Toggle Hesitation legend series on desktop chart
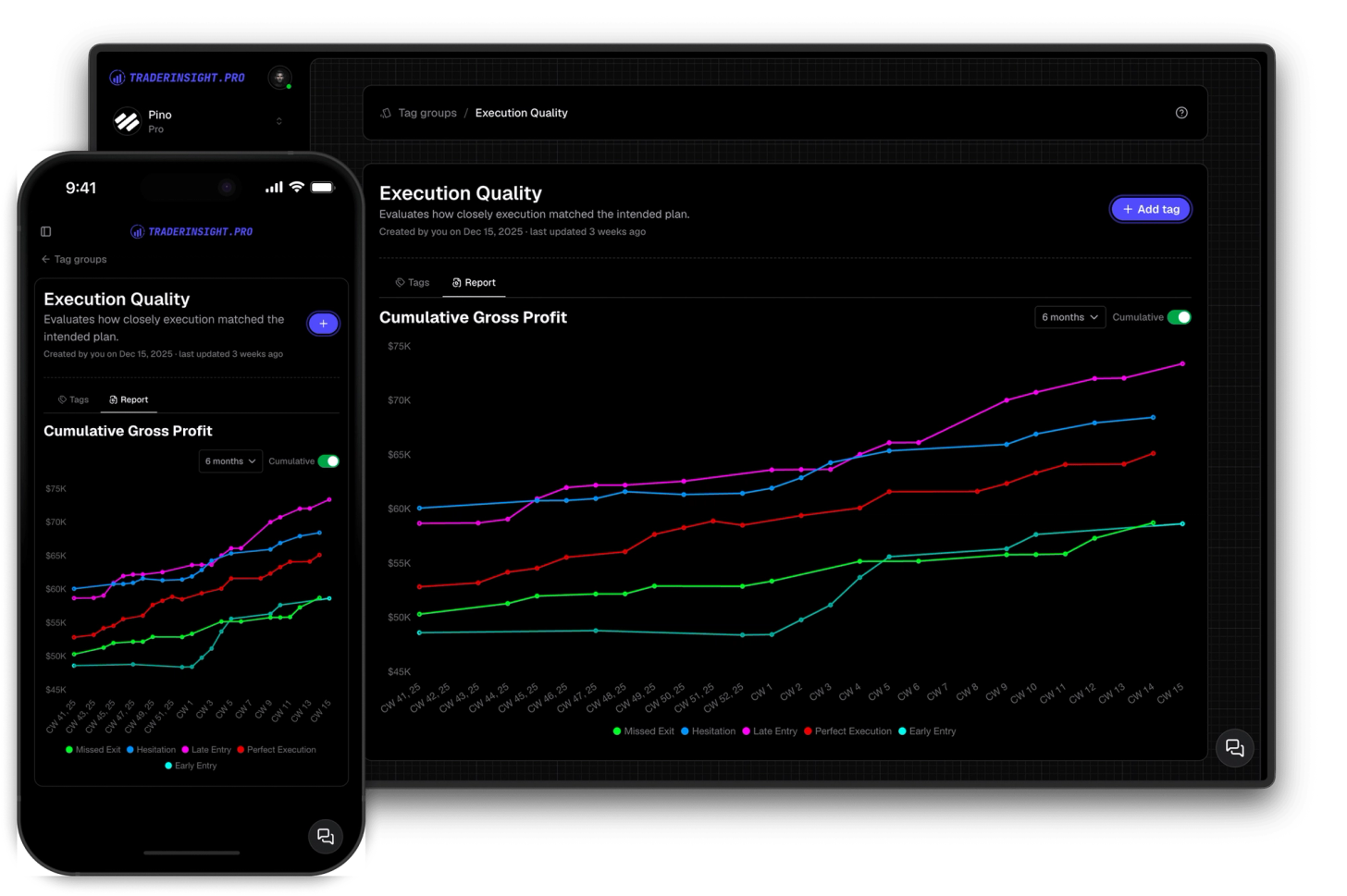Image resolution: width=1347 pixels, height=896 pixels. pyautogui.click(x=708, y=731)
